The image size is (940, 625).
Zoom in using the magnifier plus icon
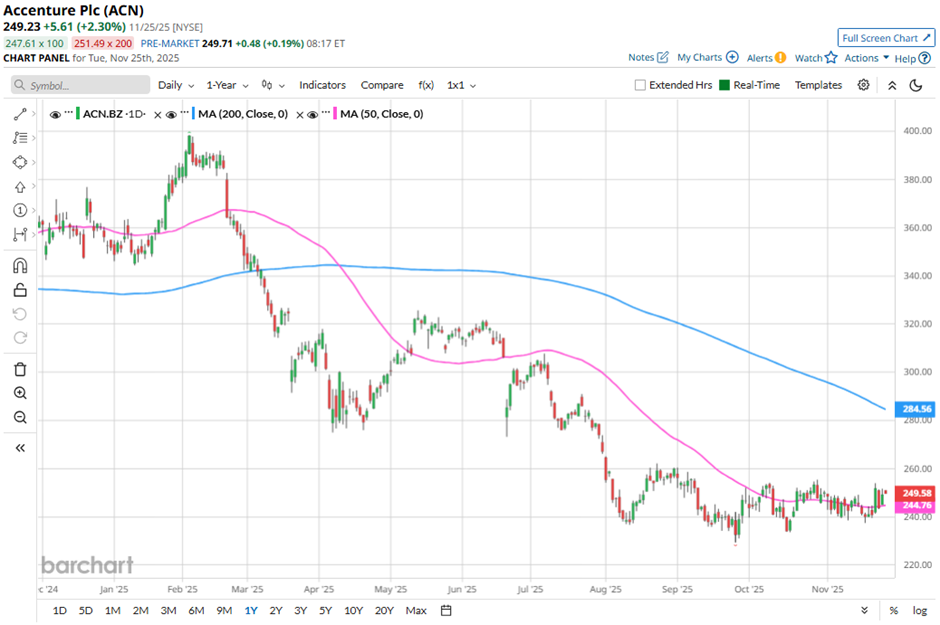point(19,394)
